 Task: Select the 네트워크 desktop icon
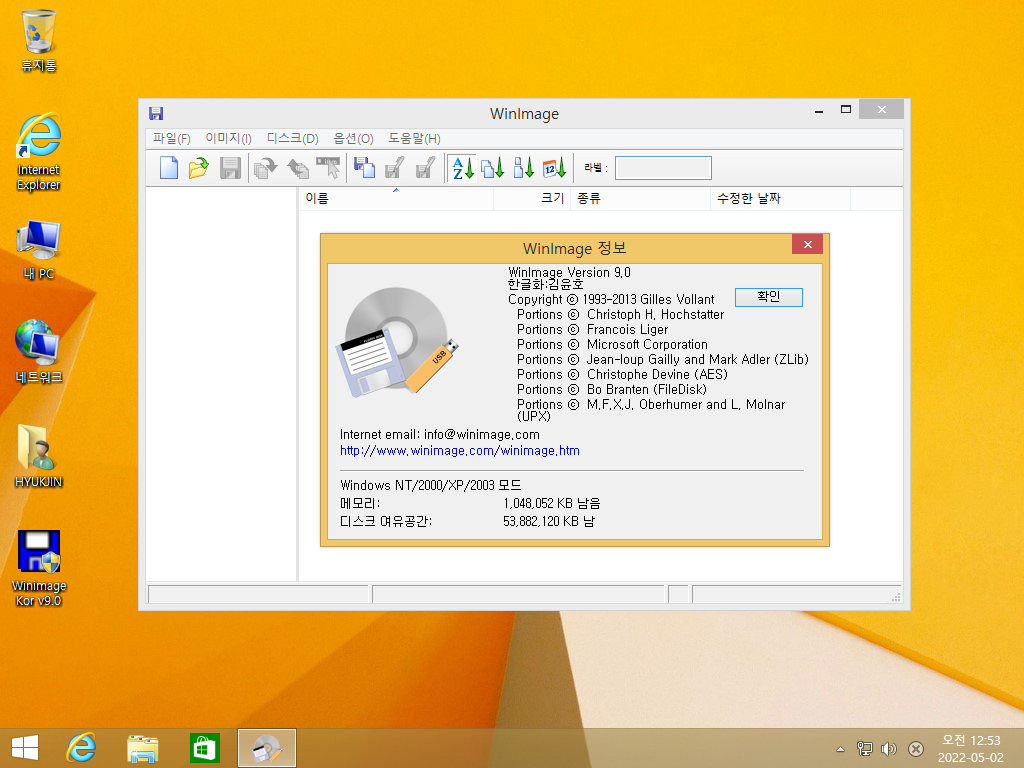click(39, 351)
